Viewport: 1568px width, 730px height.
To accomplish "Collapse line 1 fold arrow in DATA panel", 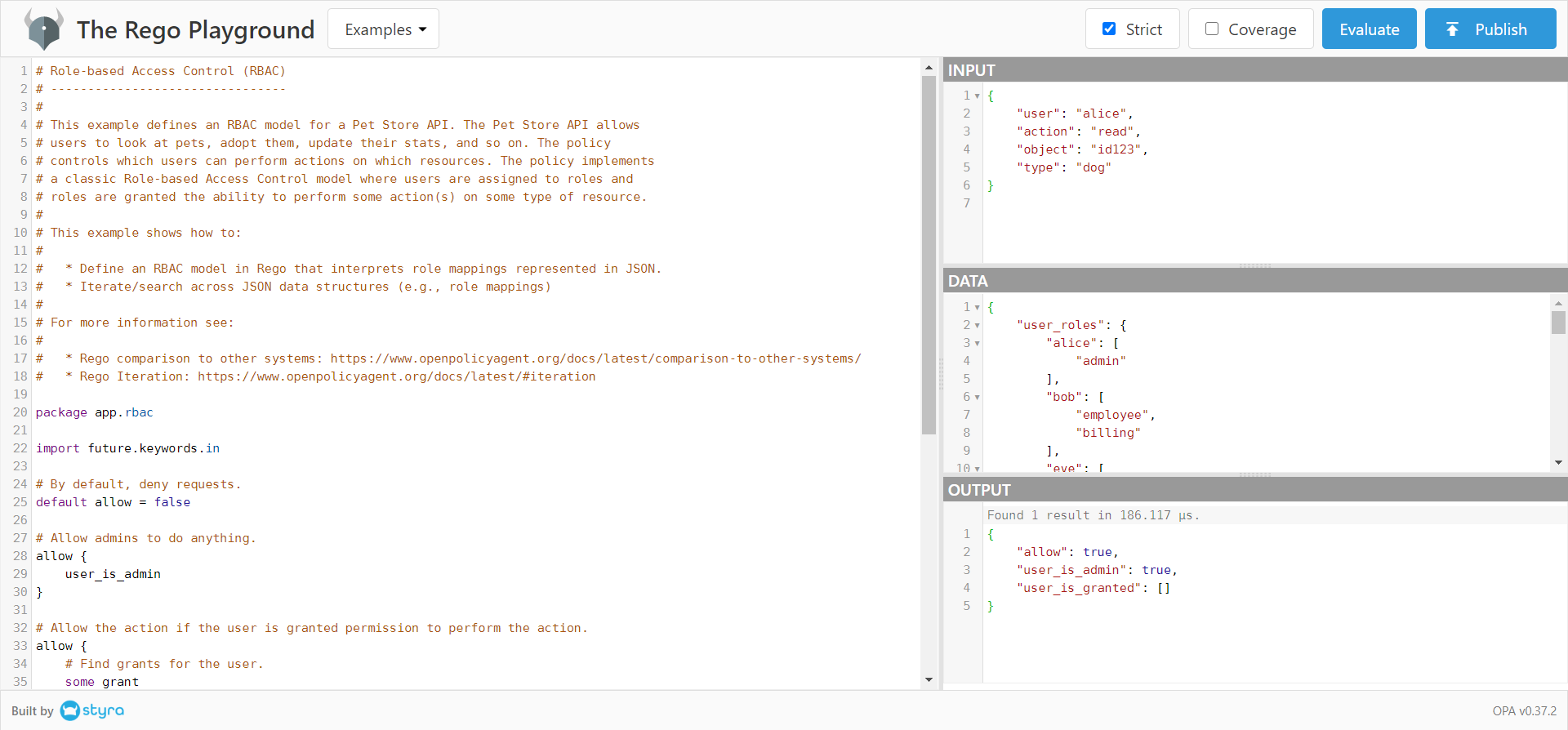I will point(977,308).
